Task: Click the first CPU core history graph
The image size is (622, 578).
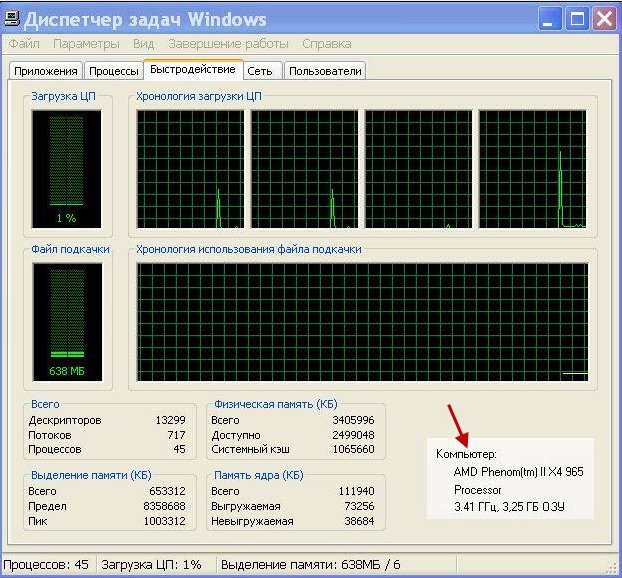Action: coord(190,169)
